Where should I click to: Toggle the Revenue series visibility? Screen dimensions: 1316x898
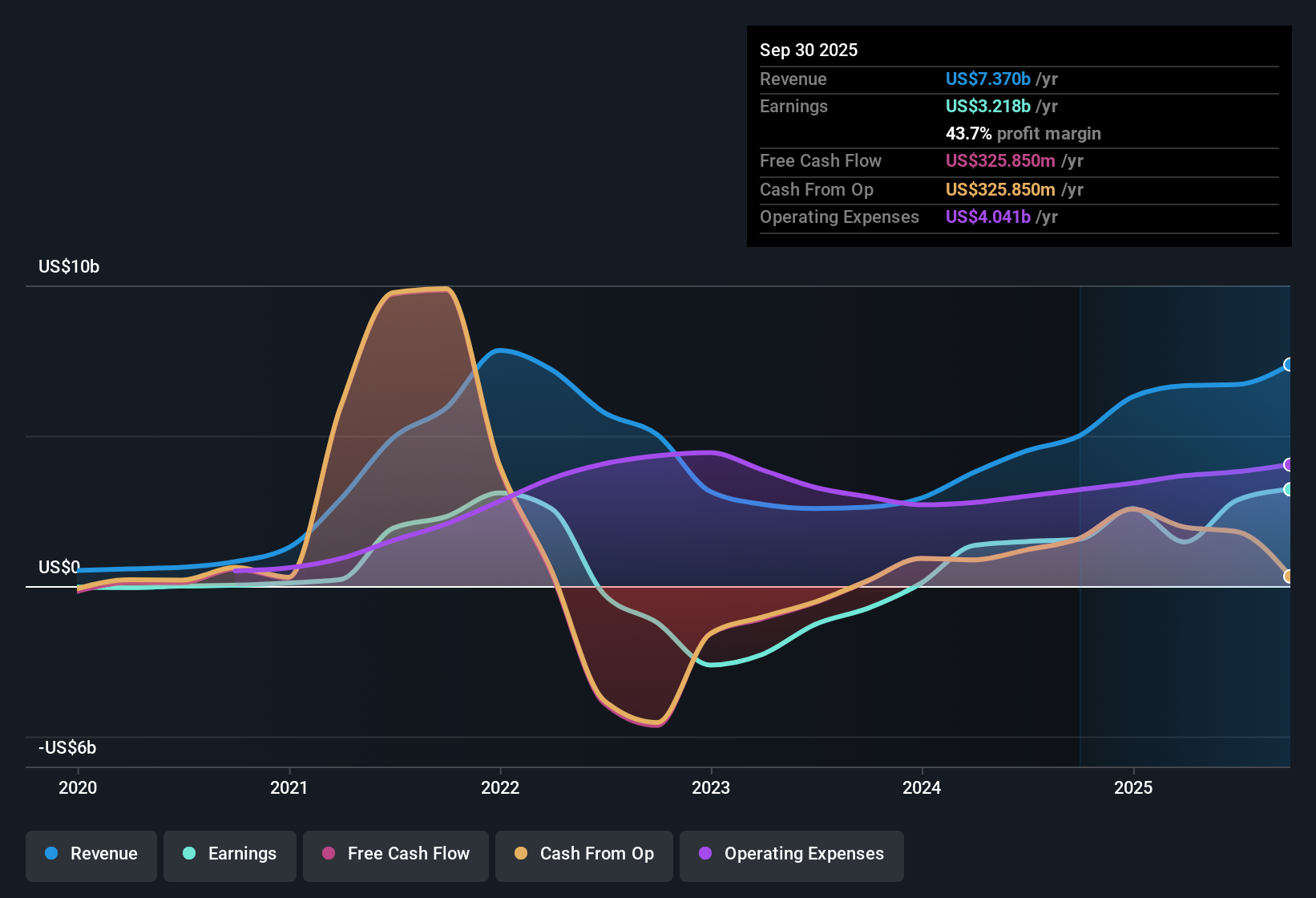[91, 855]
